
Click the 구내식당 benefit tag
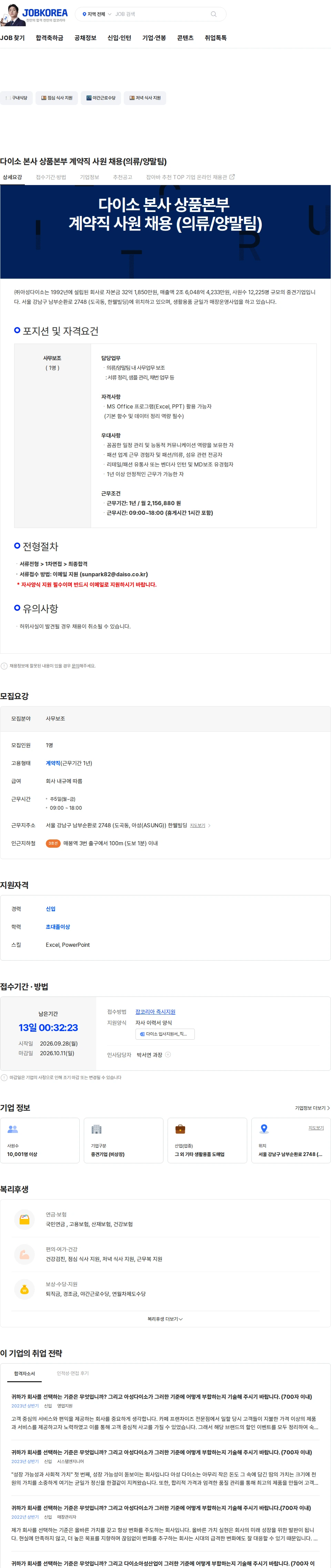(17, 98)
